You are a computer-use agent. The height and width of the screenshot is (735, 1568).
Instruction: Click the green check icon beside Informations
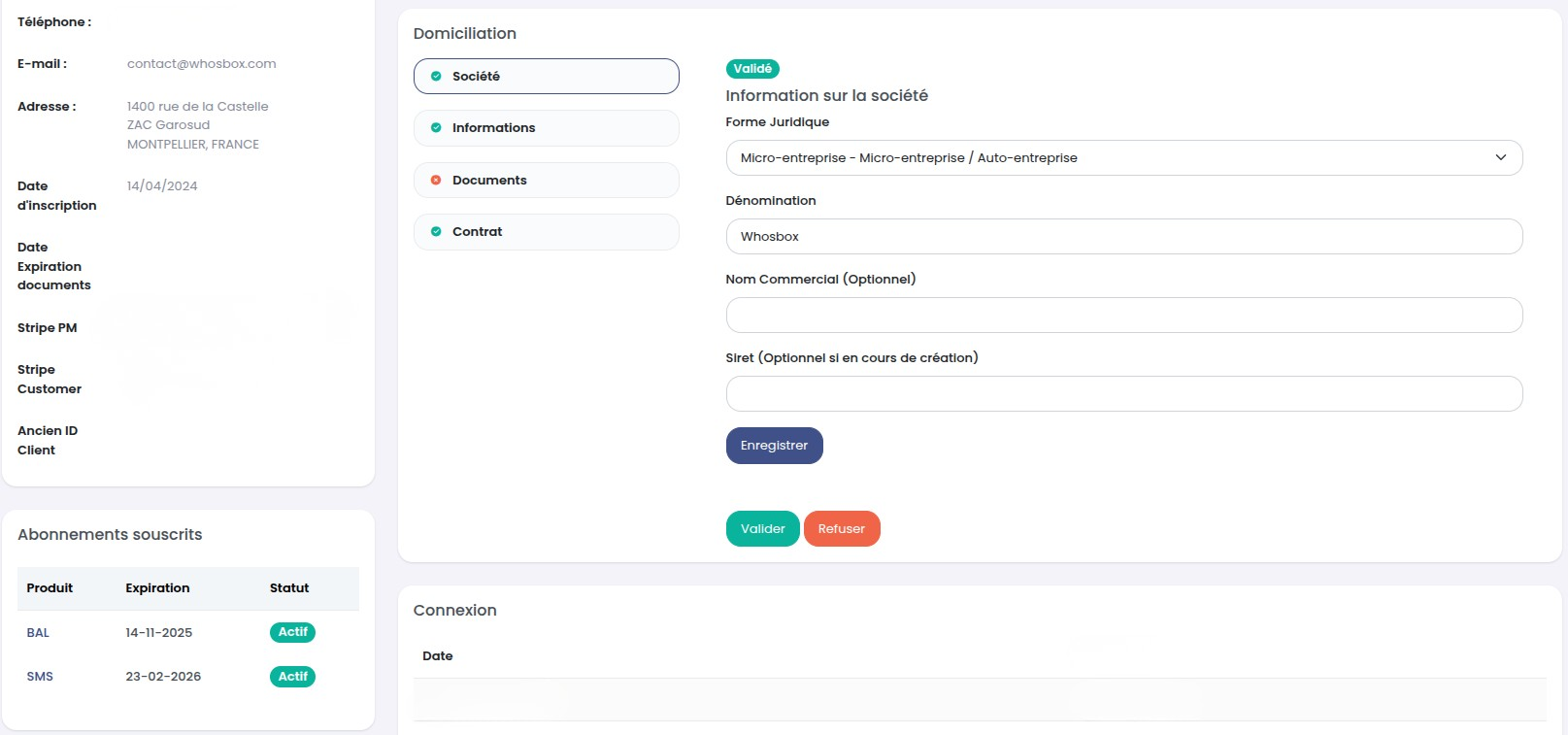pyautogui.click(x=436, y=128)
